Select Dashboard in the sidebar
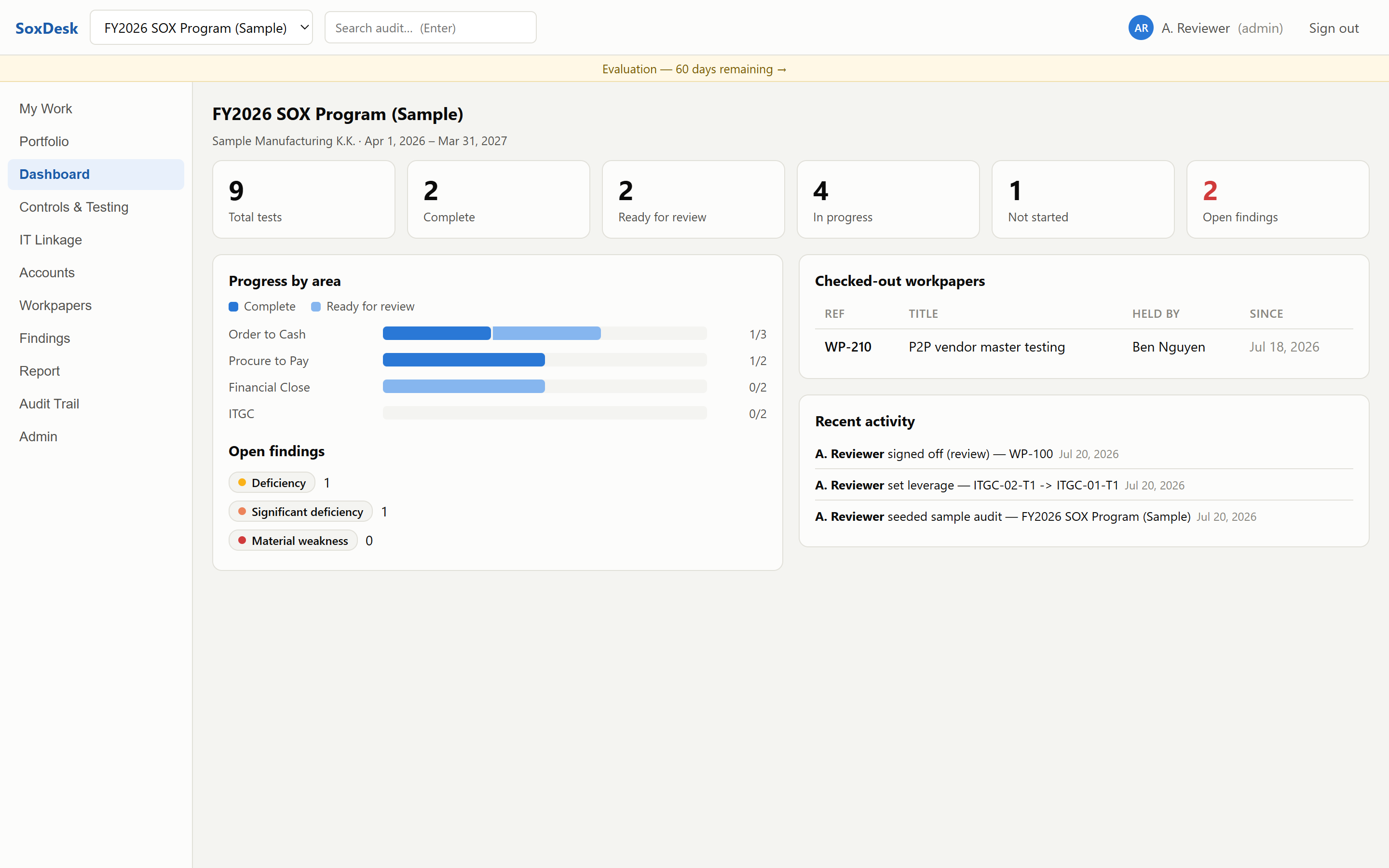The image size is (1389, 868). (96, 174)
